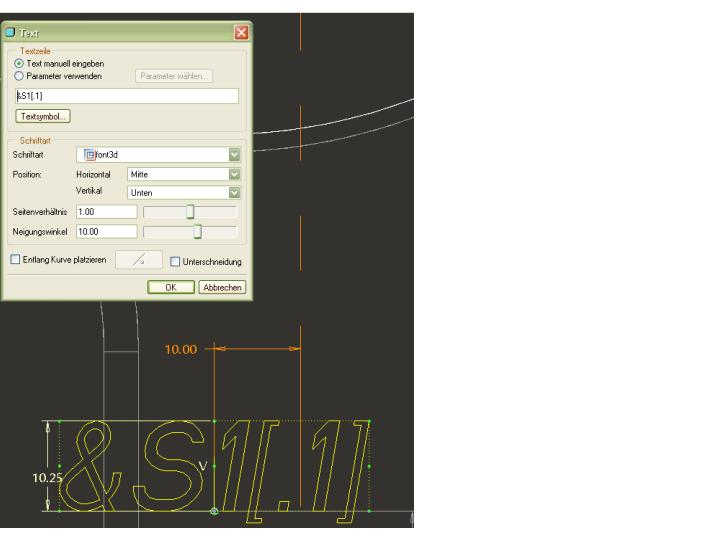Click the Text dialog title icon
720x540 pixels.
pyautogui.click(x=10, y=33)
